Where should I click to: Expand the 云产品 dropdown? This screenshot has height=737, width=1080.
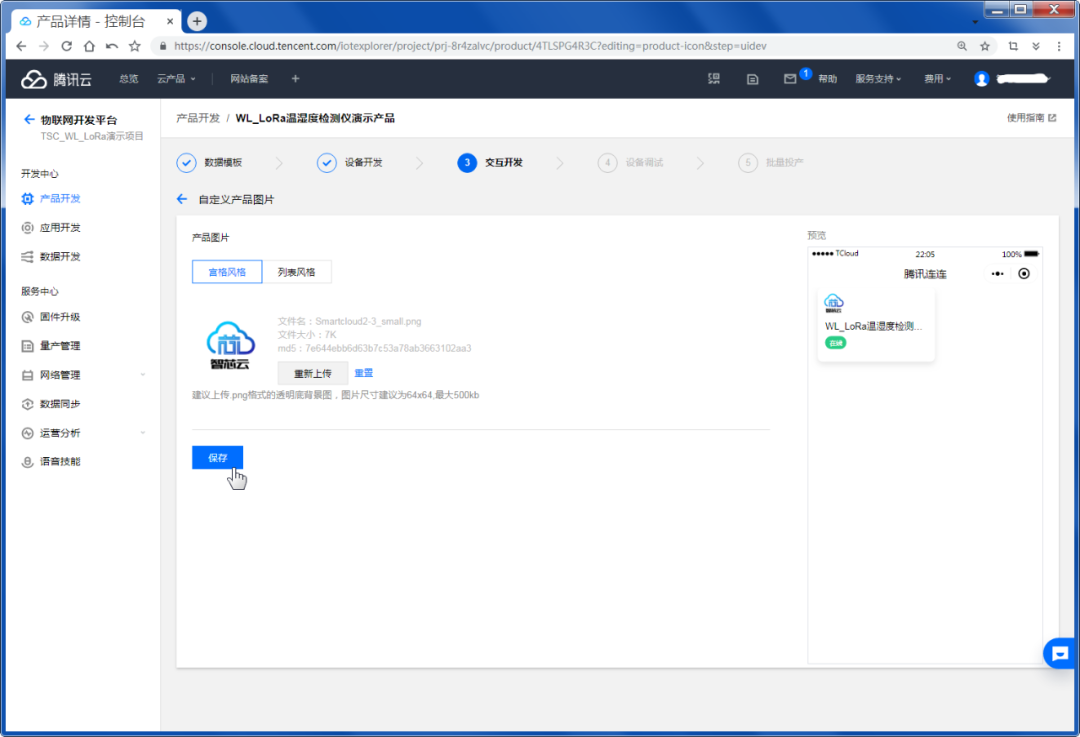click(x=176, y=79)
